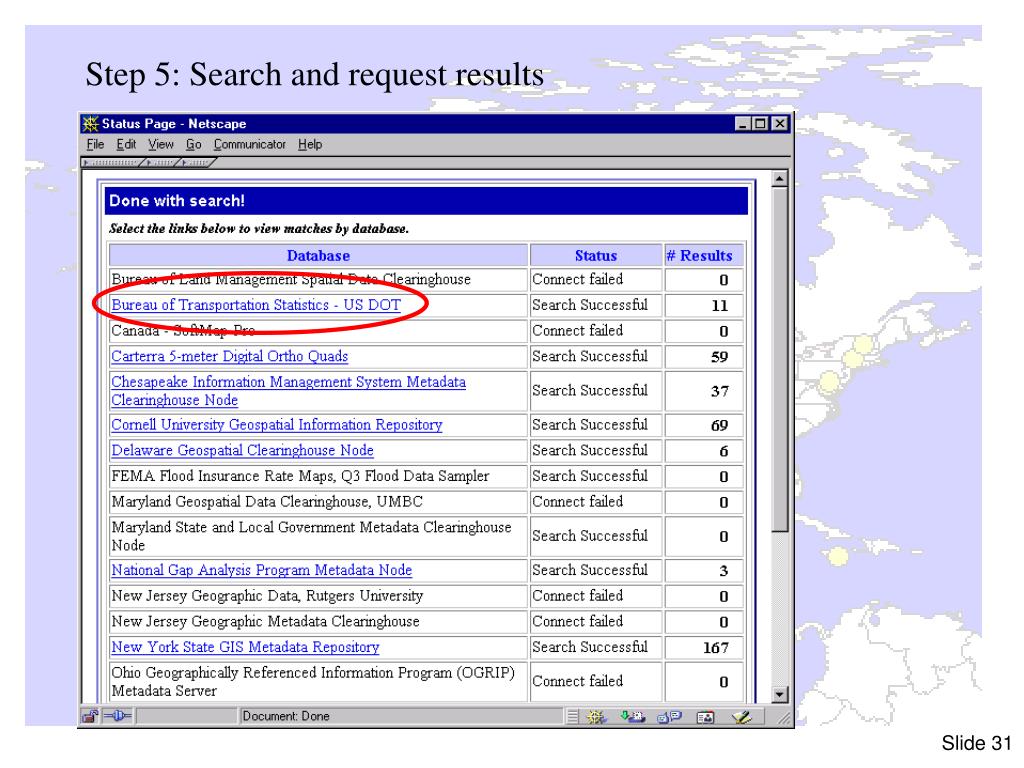Open the Address Book icon in component bar
The width and height of the screenshot is (1024, 768).
click(x=705, y=717)
